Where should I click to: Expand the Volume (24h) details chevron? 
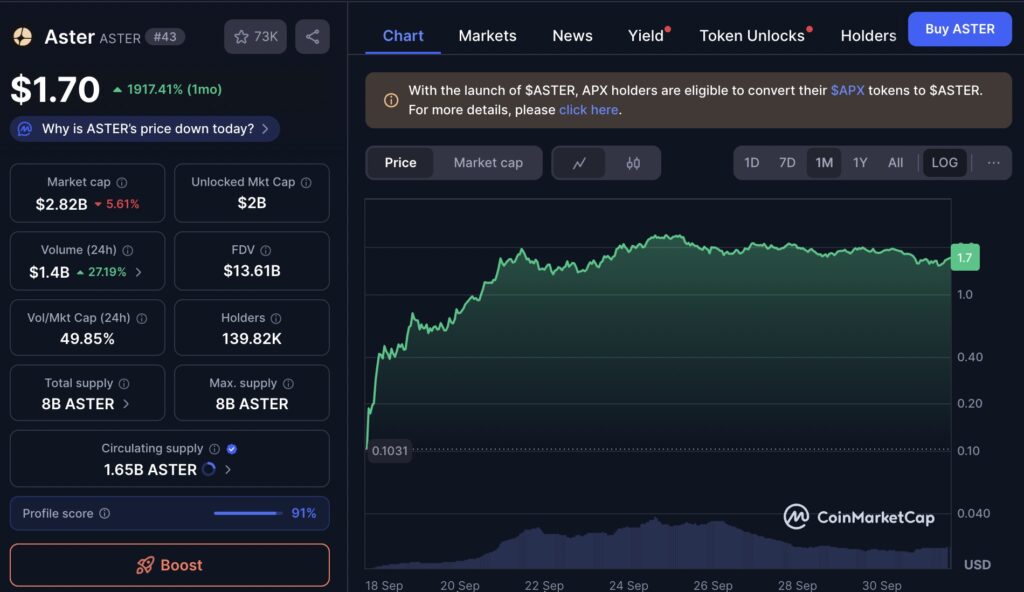[138, 272]
